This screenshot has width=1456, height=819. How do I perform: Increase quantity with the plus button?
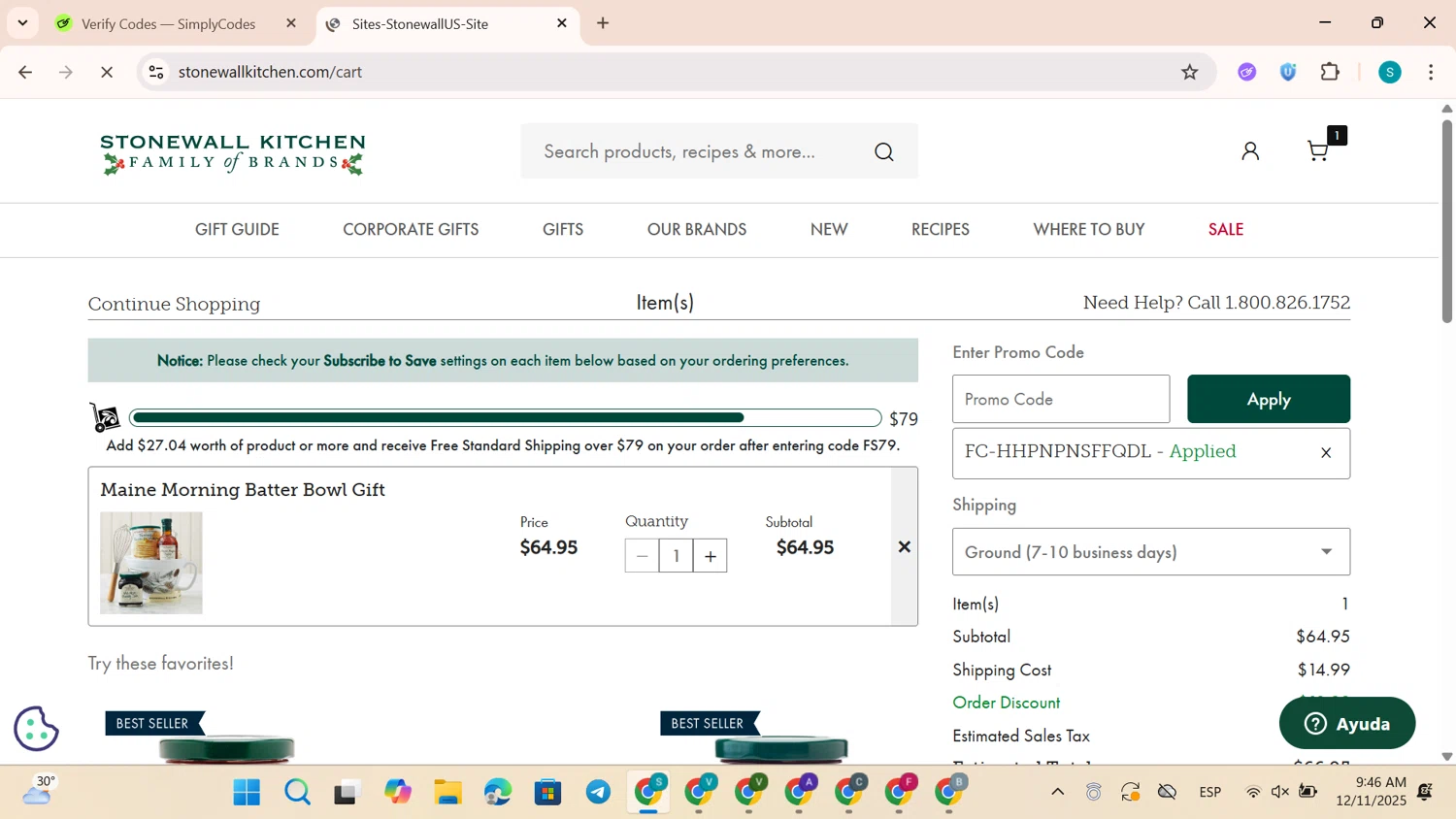click(x=711, y=556)
